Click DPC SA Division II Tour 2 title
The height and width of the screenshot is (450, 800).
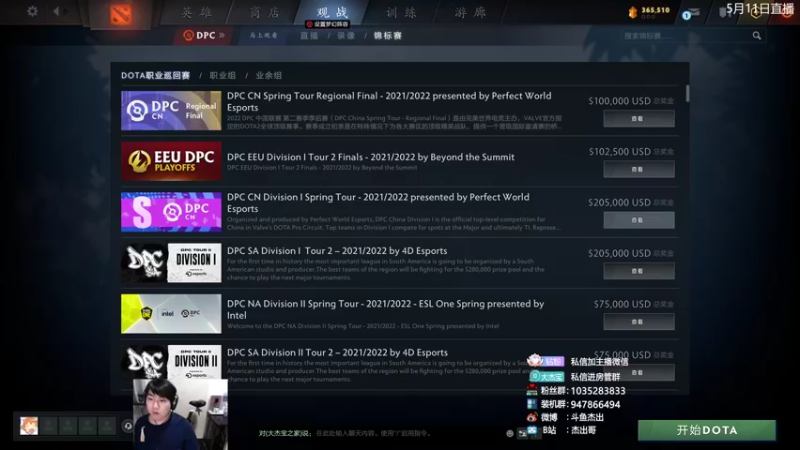[x=337, y=353]
